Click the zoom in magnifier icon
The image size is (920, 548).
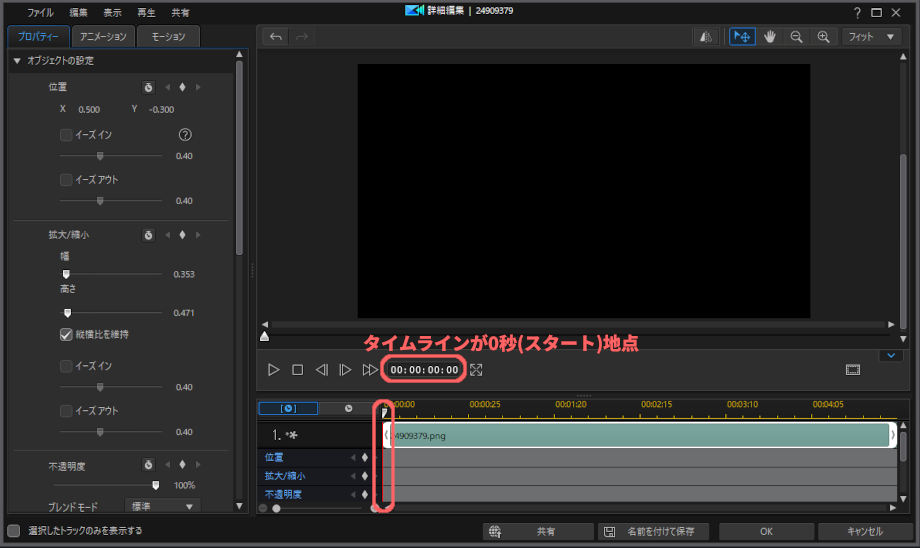point(824,36)
